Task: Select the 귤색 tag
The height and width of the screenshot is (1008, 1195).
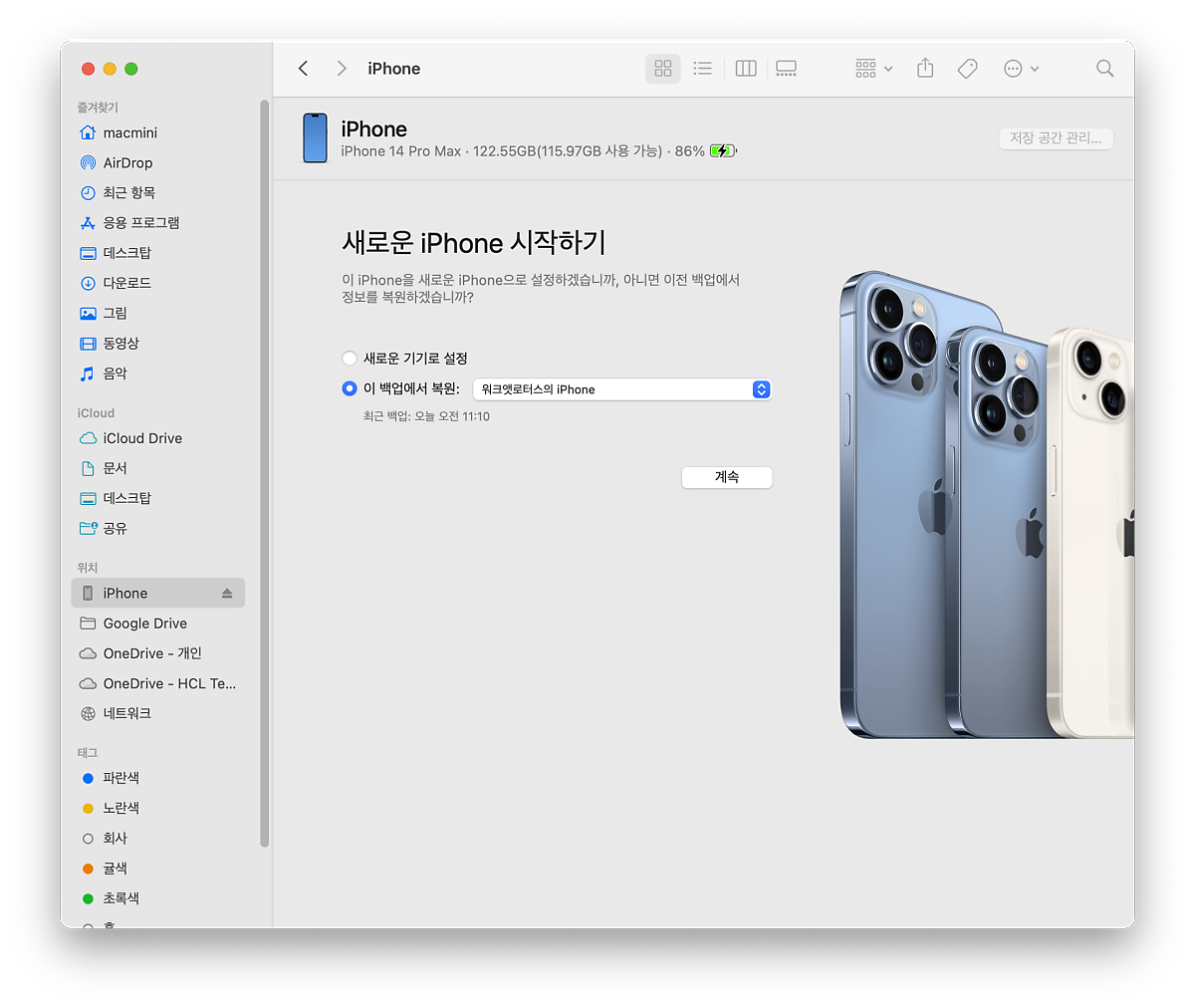Action: point(158,869)
